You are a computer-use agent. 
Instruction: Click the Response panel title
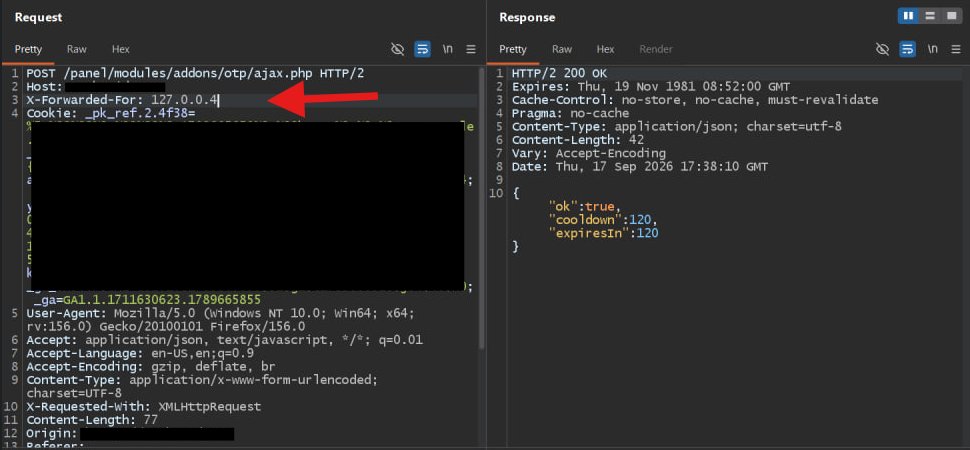coord(527,17)
